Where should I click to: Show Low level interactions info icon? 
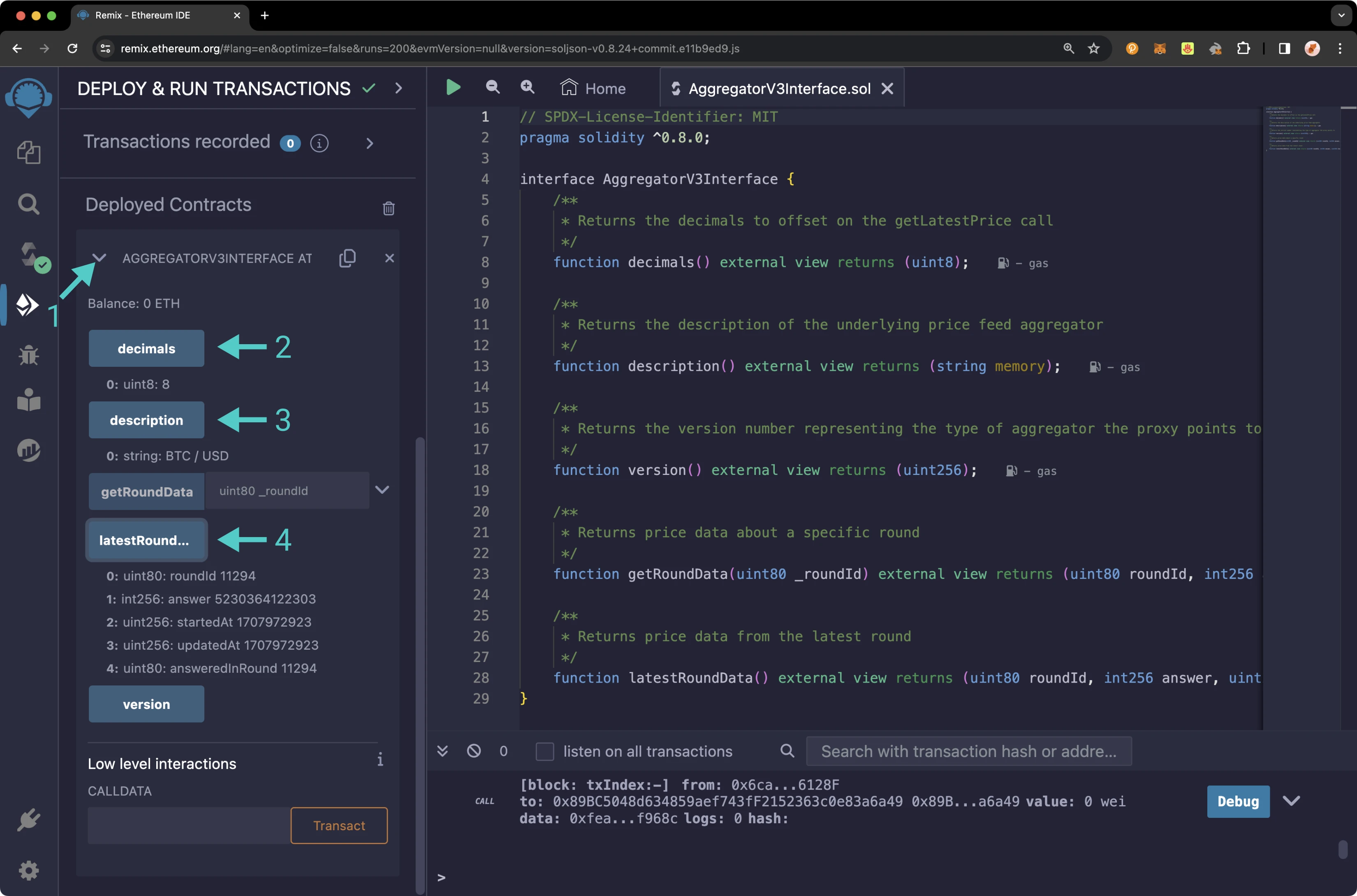380,759
